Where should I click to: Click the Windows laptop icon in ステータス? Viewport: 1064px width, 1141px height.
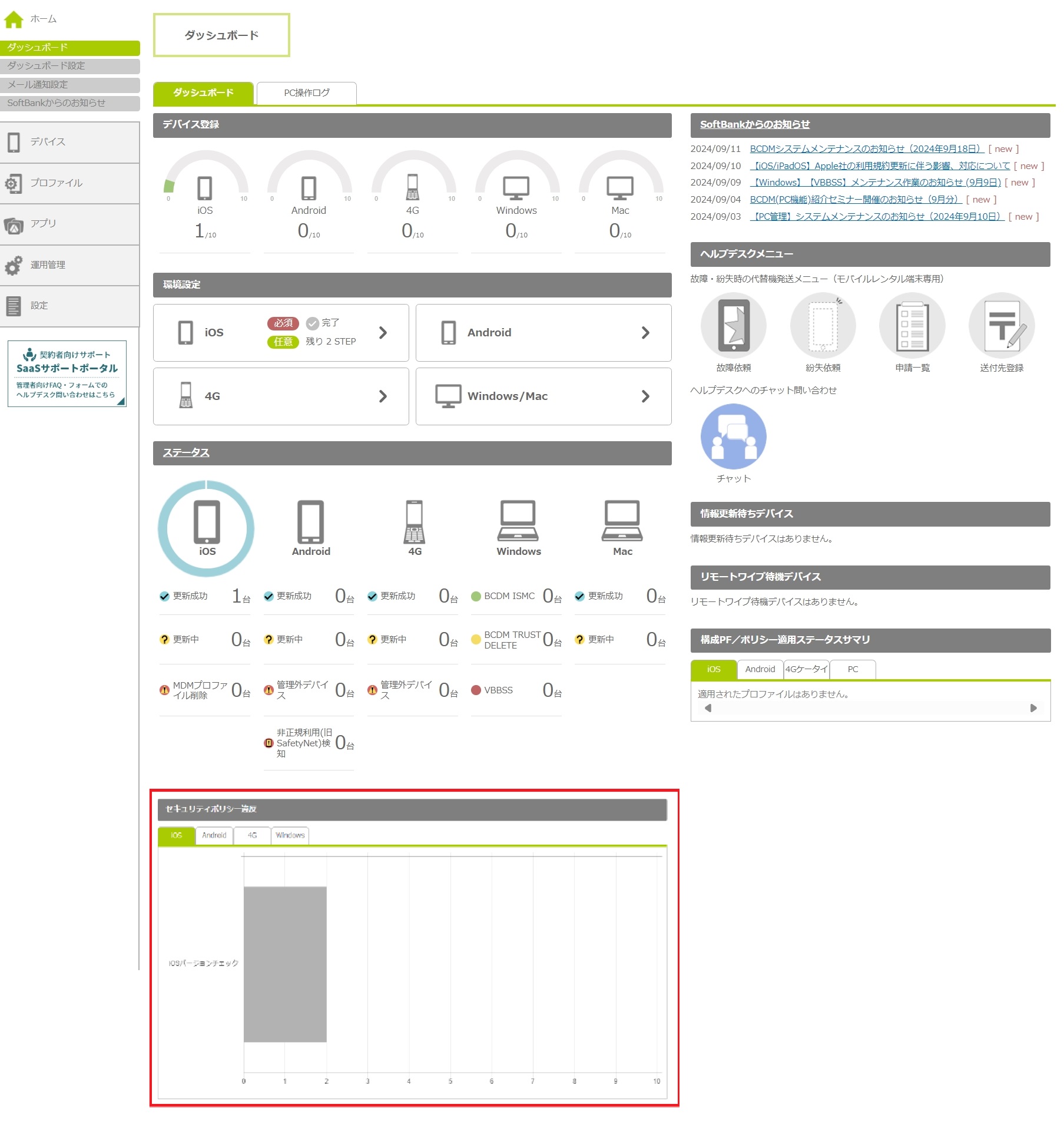pos(518,521)
